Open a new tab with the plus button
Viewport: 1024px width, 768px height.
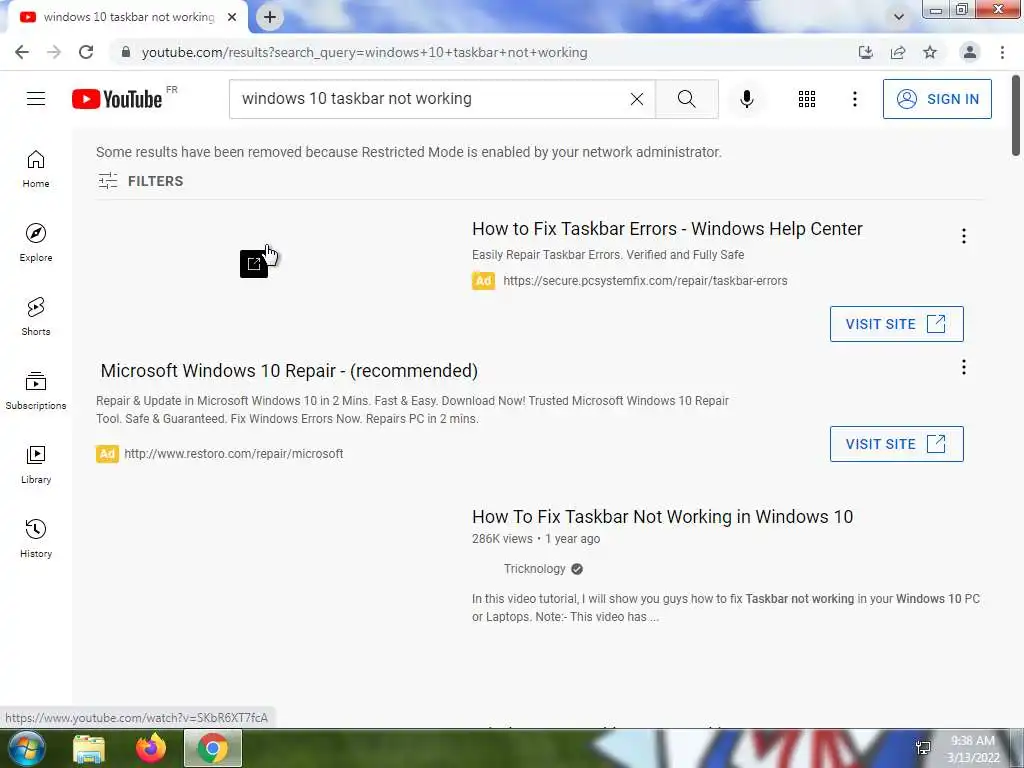coord(270,17)
